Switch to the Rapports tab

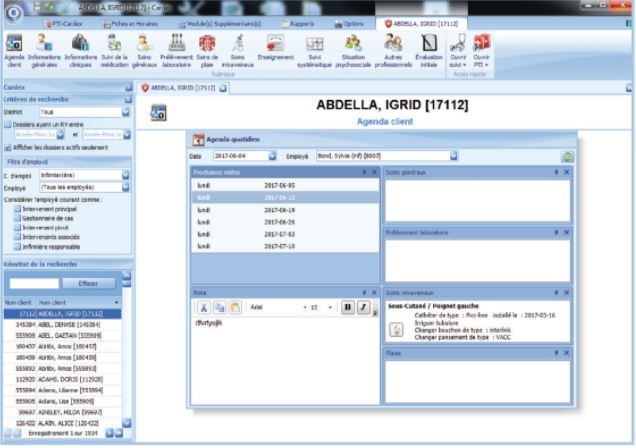pyautogui.click(x=298, y=24)
